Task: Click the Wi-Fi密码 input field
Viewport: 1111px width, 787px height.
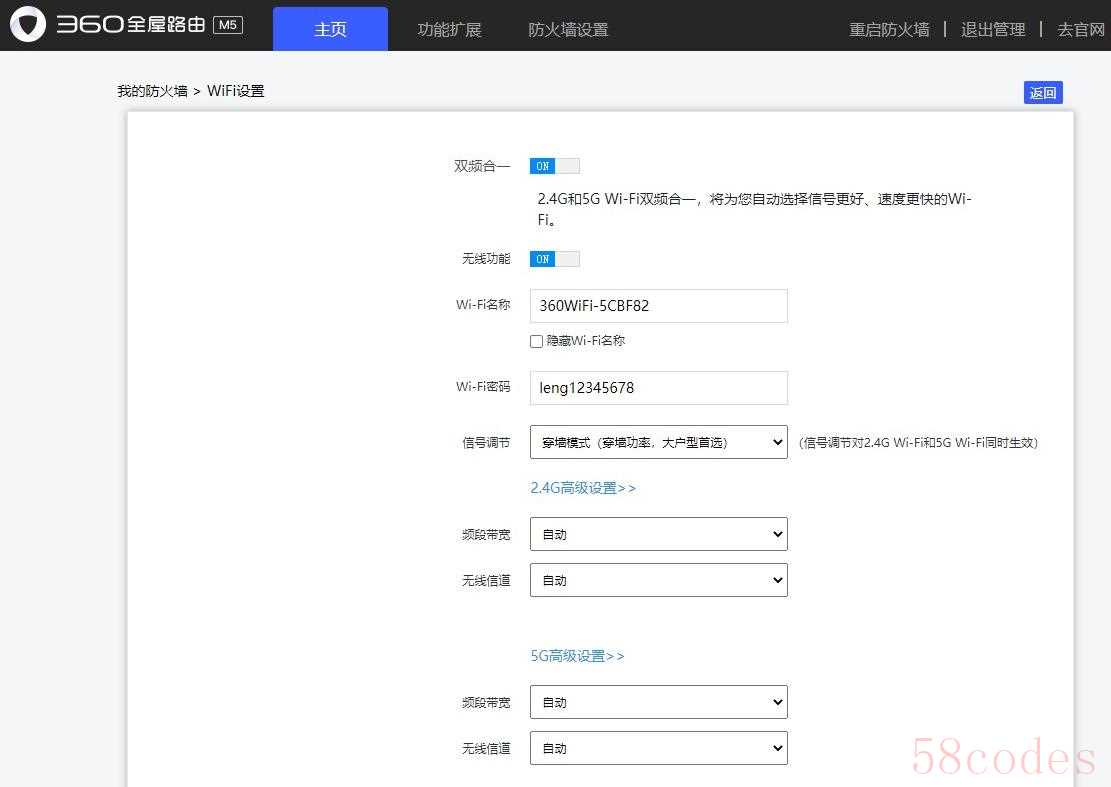Action: pyautogui.click(x=658, y=388)
